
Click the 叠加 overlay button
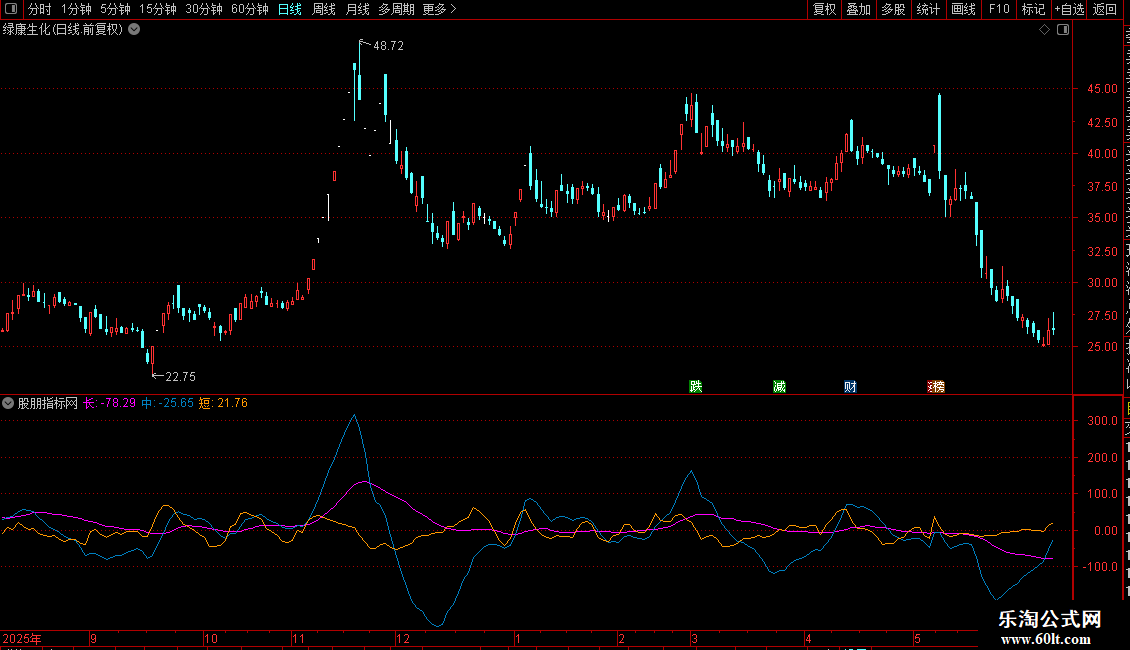(x=858, y=9)
